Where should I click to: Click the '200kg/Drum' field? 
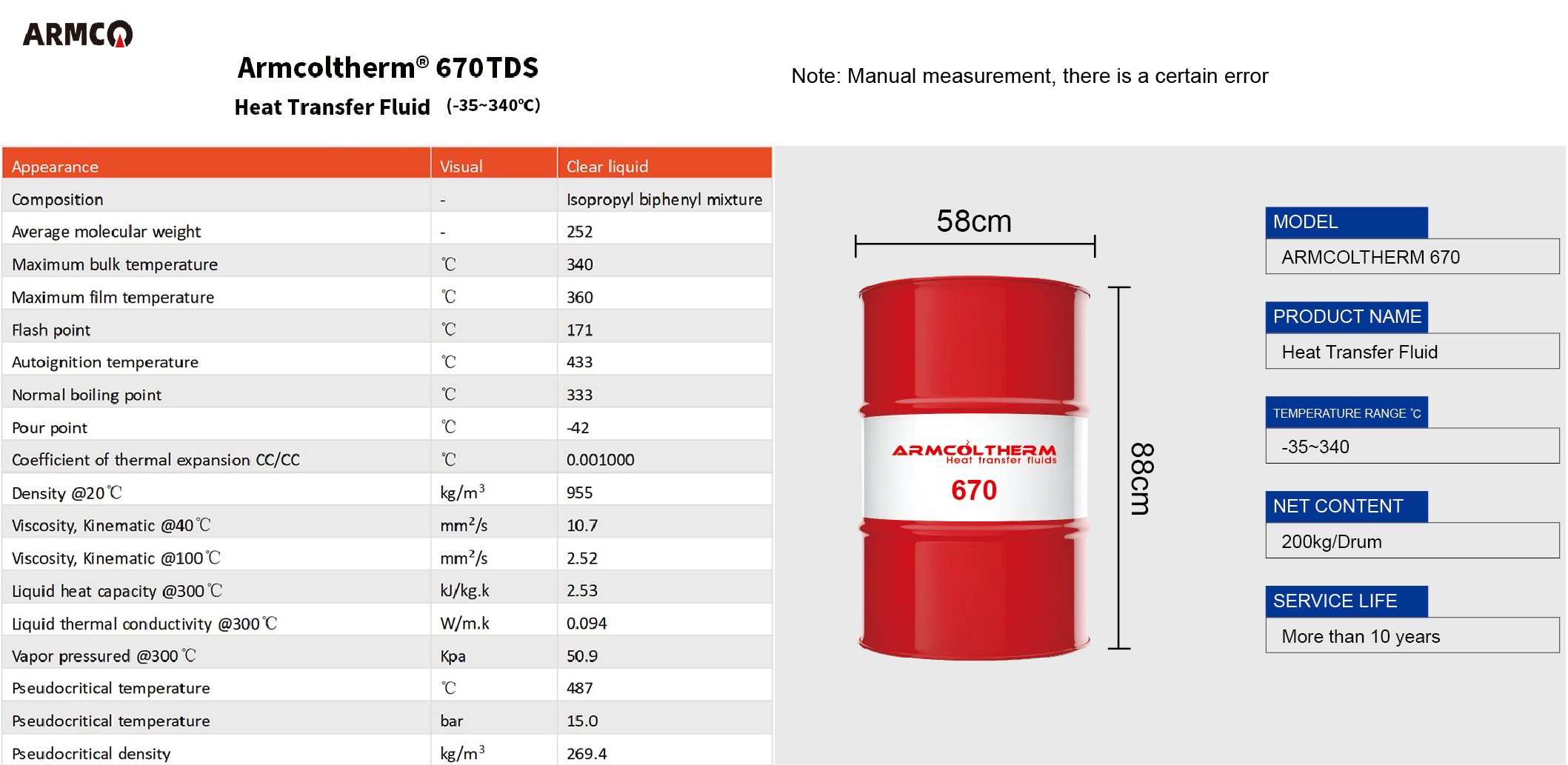1412,541
